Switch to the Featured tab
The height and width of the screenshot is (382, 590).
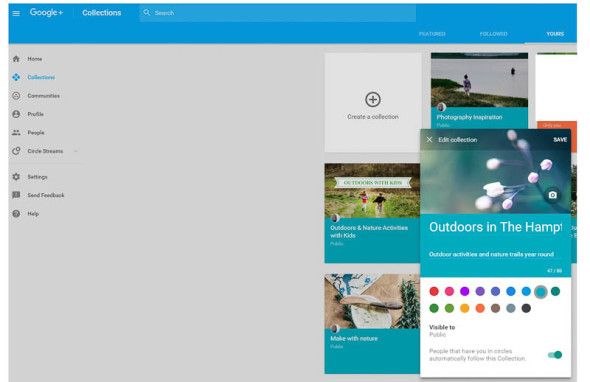coord(432,34)
